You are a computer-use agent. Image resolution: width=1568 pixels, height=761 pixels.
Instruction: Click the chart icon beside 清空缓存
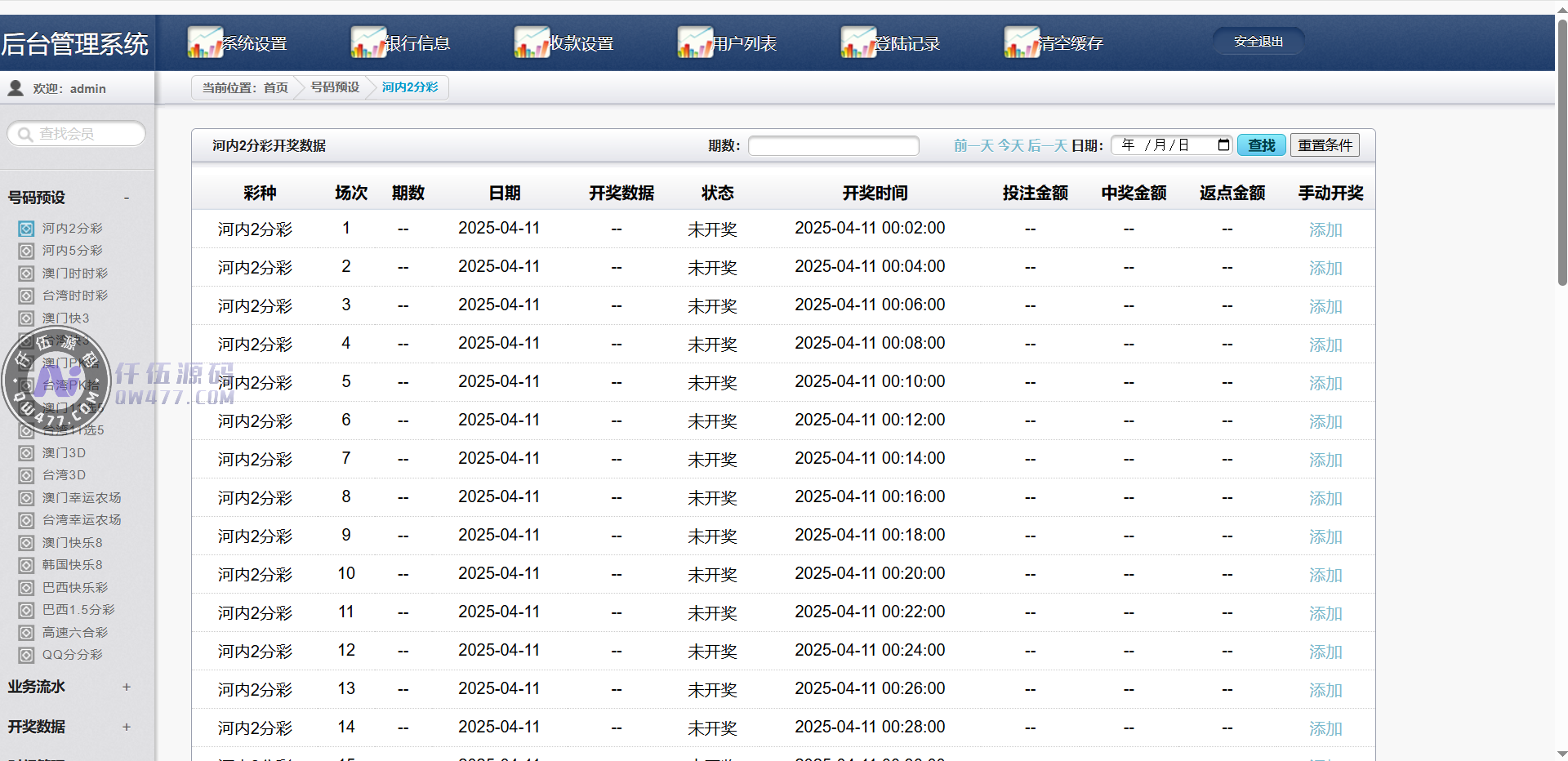pos(1021,42)
